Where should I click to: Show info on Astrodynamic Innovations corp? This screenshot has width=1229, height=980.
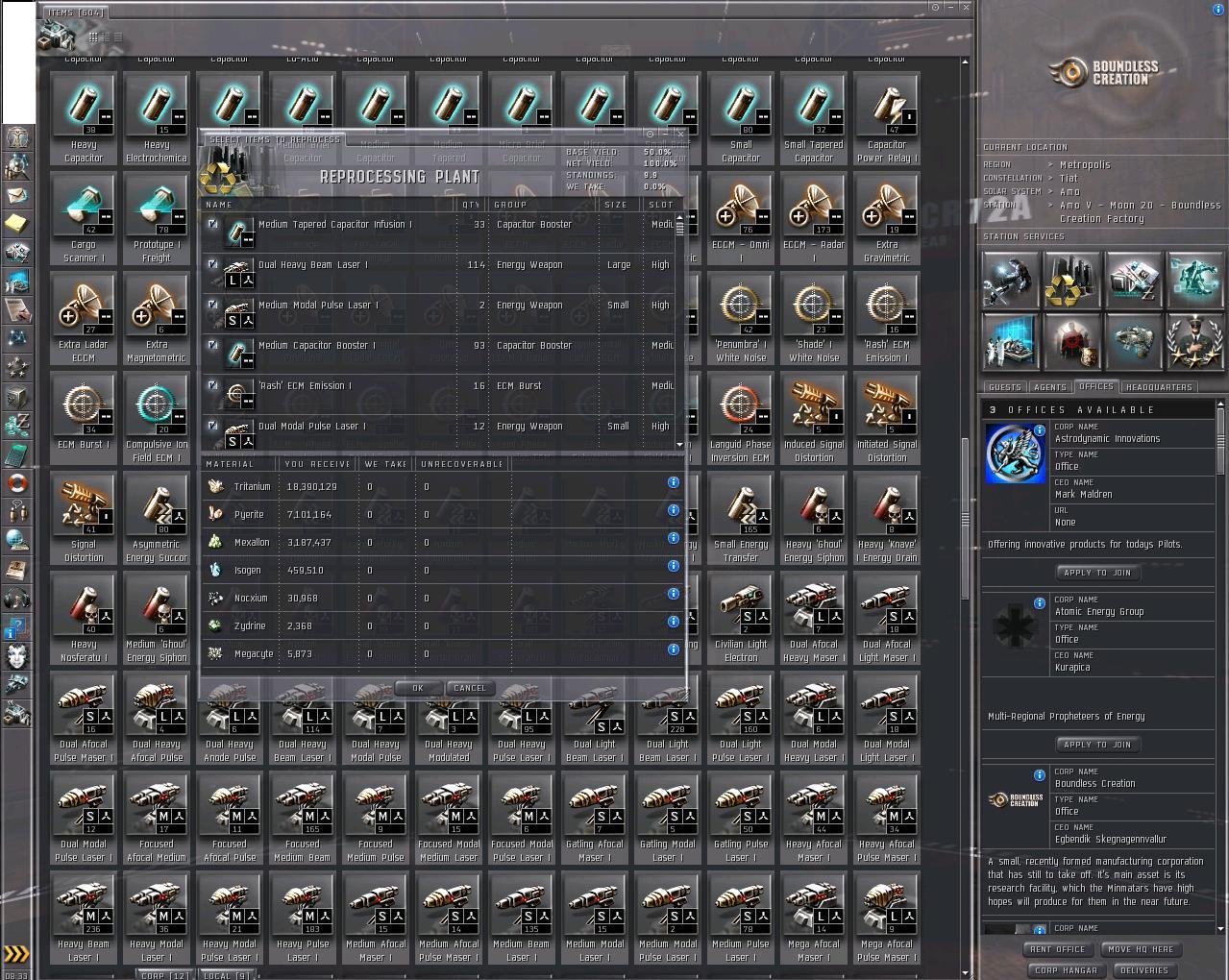(1040, 430)
